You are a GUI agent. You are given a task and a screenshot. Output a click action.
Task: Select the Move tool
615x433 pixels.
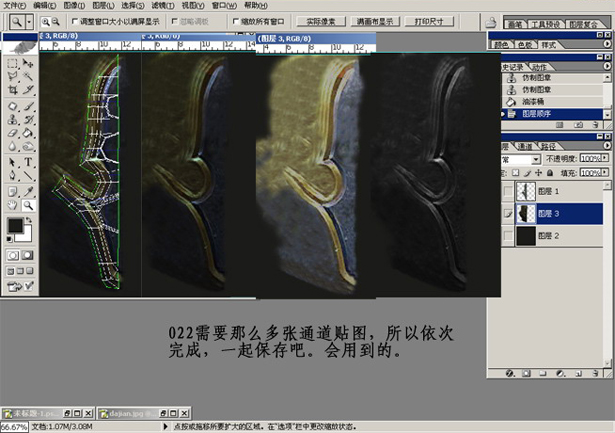pyautogui.click(x=27, y=62)
